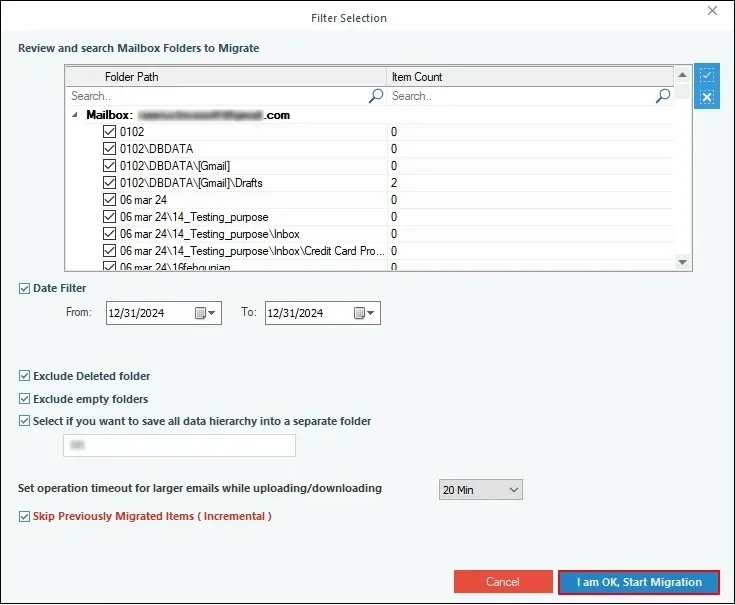Click I am OK, Start Migration button
Viewport: 735px width, 605px height.
point(639,582)
